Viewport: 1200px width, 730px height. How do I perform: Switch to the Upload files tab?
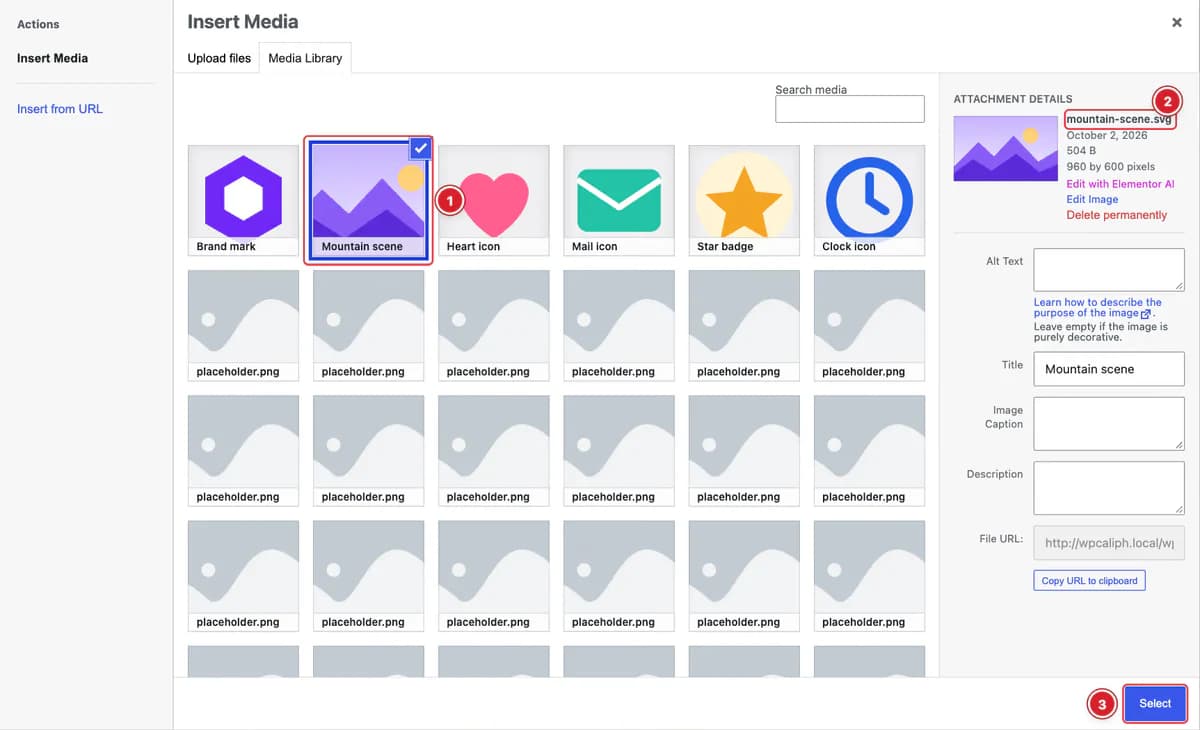(x=219, y=58)
